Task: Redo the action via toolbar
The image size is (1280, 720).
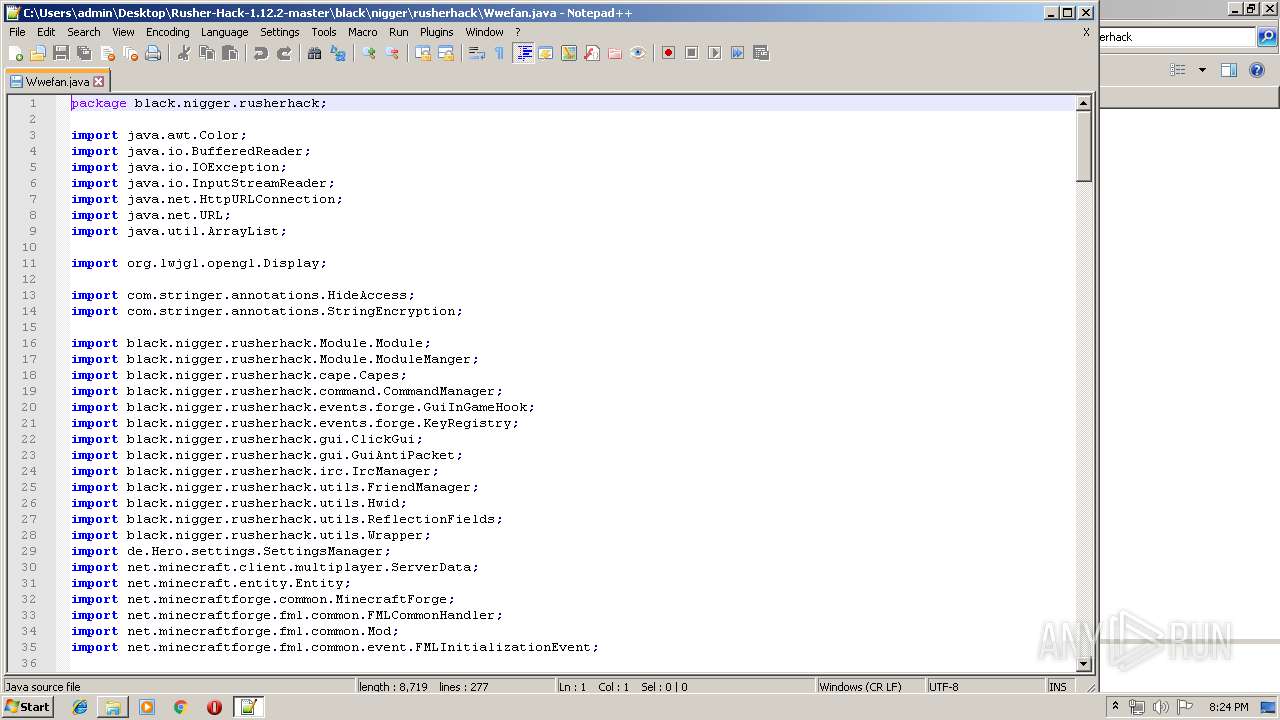Action: (284, 53)
